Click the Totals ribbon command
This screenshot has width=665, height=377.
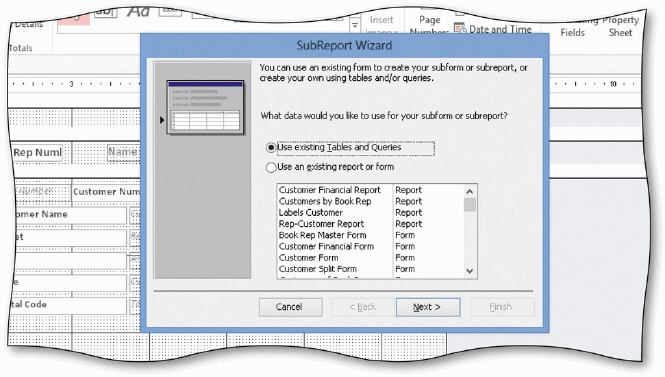click(x=20, y=48)
